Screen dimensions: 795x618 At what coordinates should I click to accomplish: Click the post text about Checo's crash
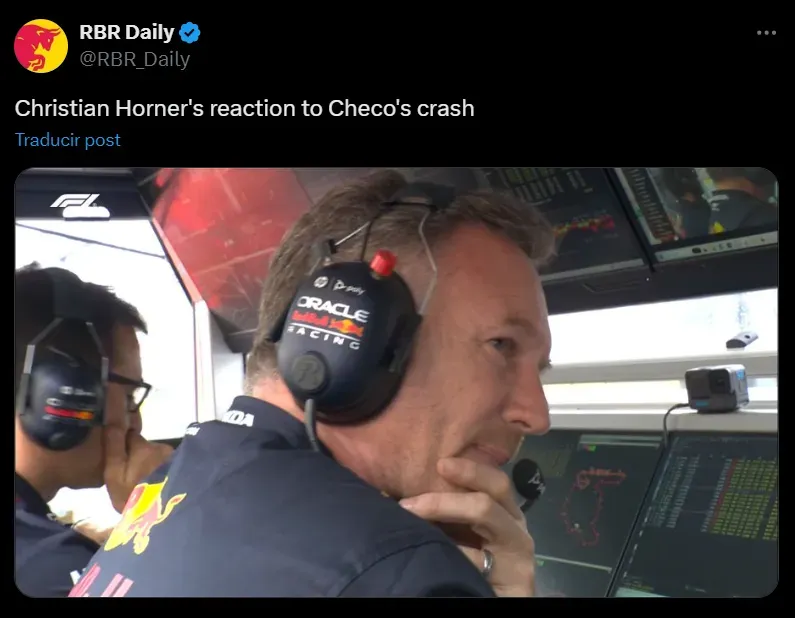point(244,108)
